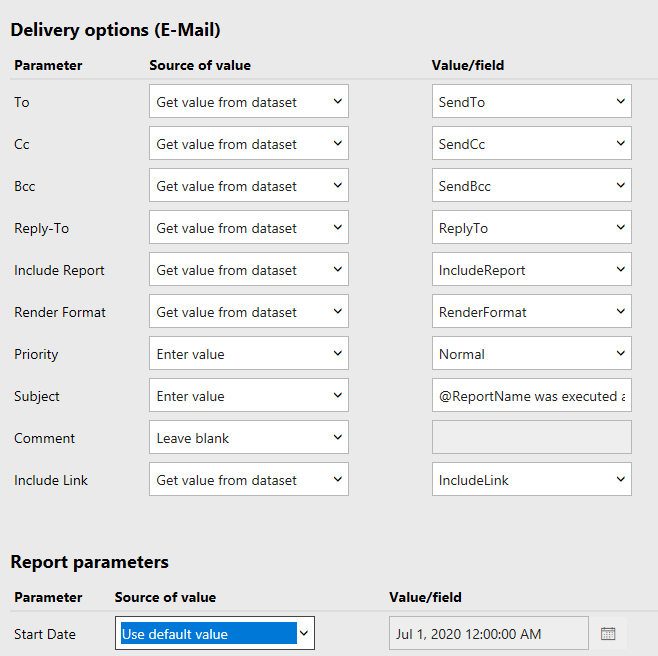Expand the IncludeLink field dropdown
The image size is (658, 656).
point(531,480)
